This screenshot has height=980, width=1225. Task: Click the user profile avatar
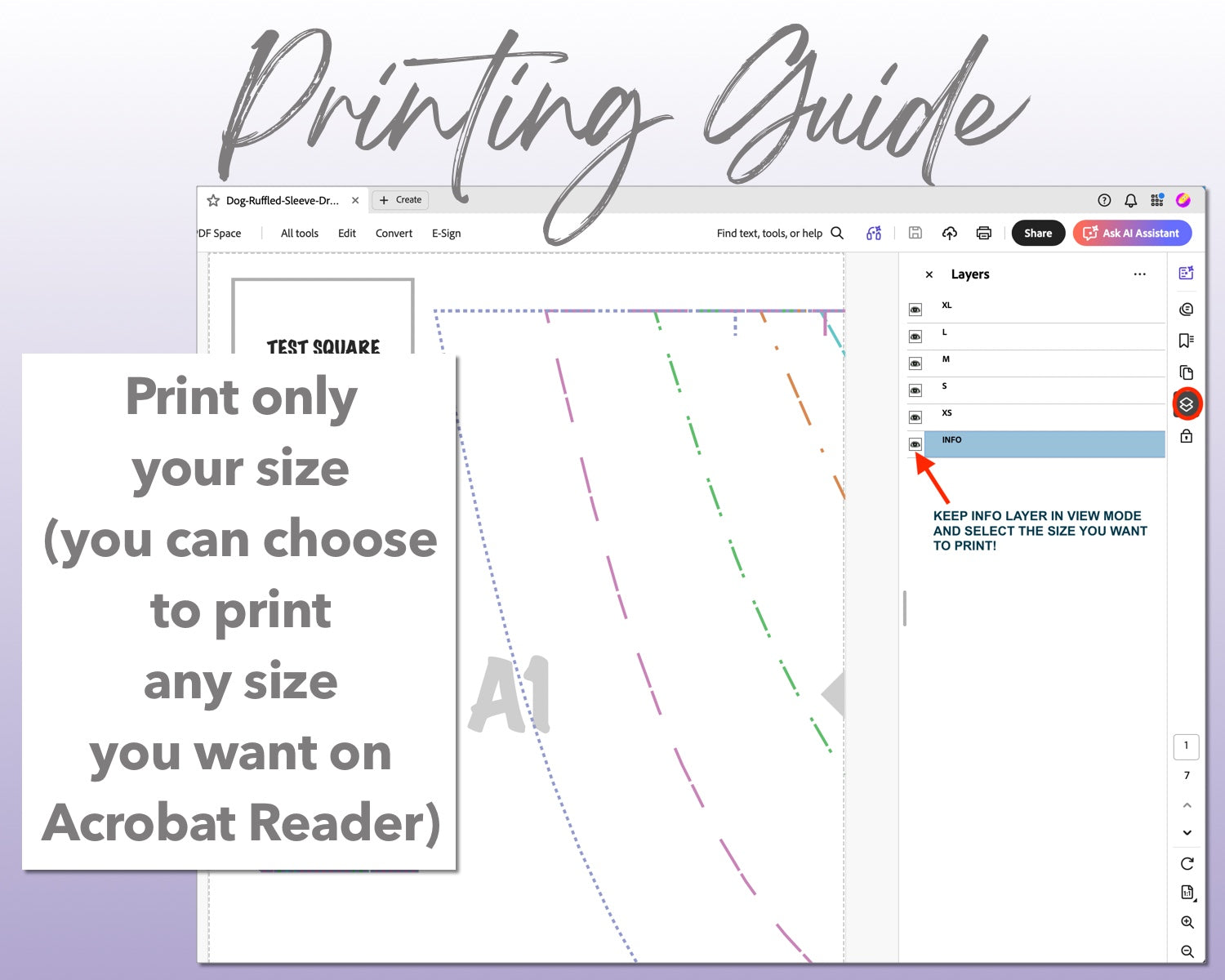1183,200
